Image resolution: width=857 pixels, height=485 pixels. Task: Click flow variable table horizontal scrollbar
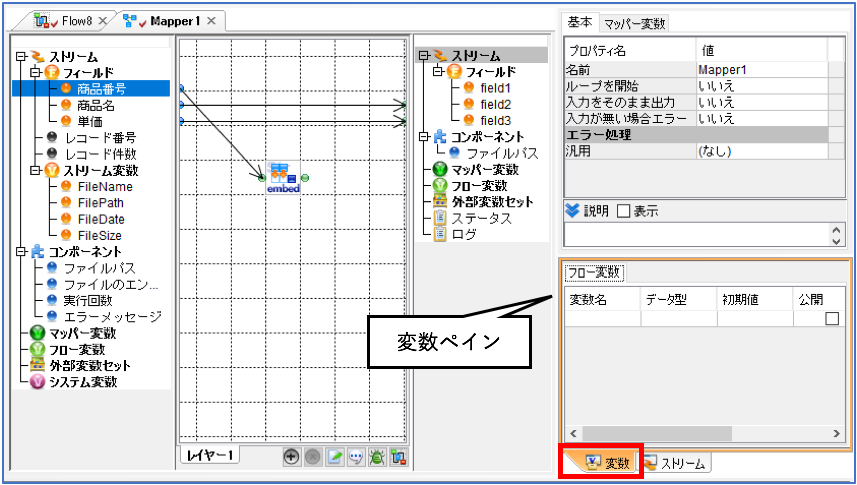click(x=658, y=434)
